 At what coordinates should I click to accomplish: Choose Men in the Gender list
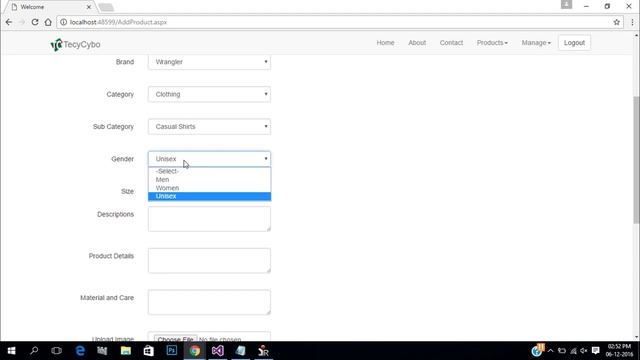click(x=209, y=180)
